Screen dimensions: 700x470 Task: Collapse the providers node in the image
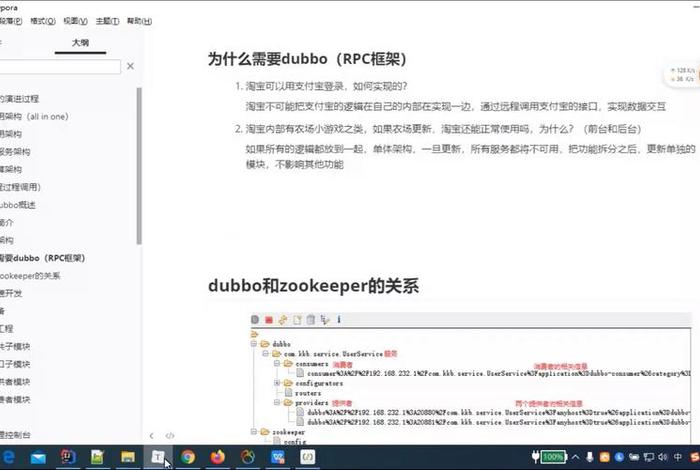click(277, 403)
